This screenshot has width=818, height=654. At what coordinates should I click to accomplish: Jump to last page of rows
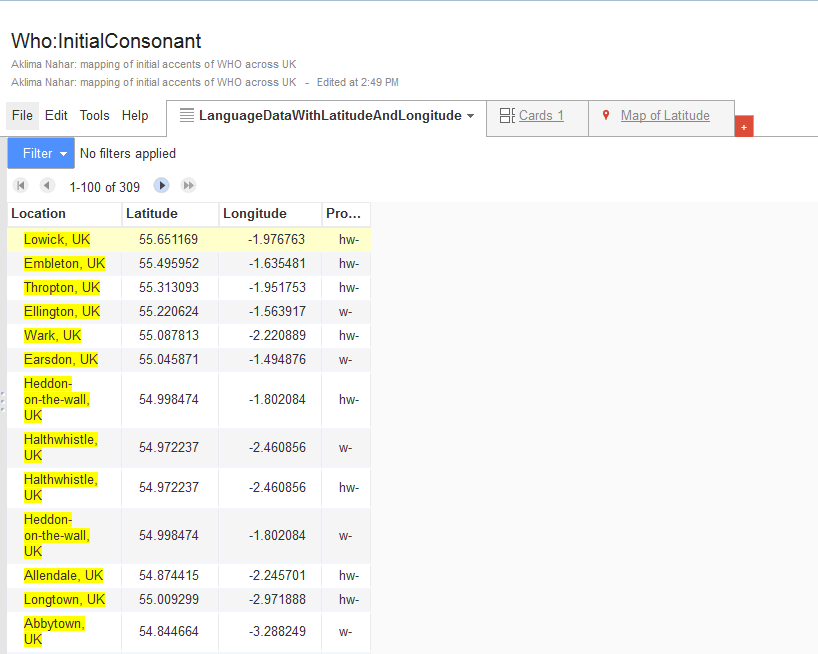point(188,186)
